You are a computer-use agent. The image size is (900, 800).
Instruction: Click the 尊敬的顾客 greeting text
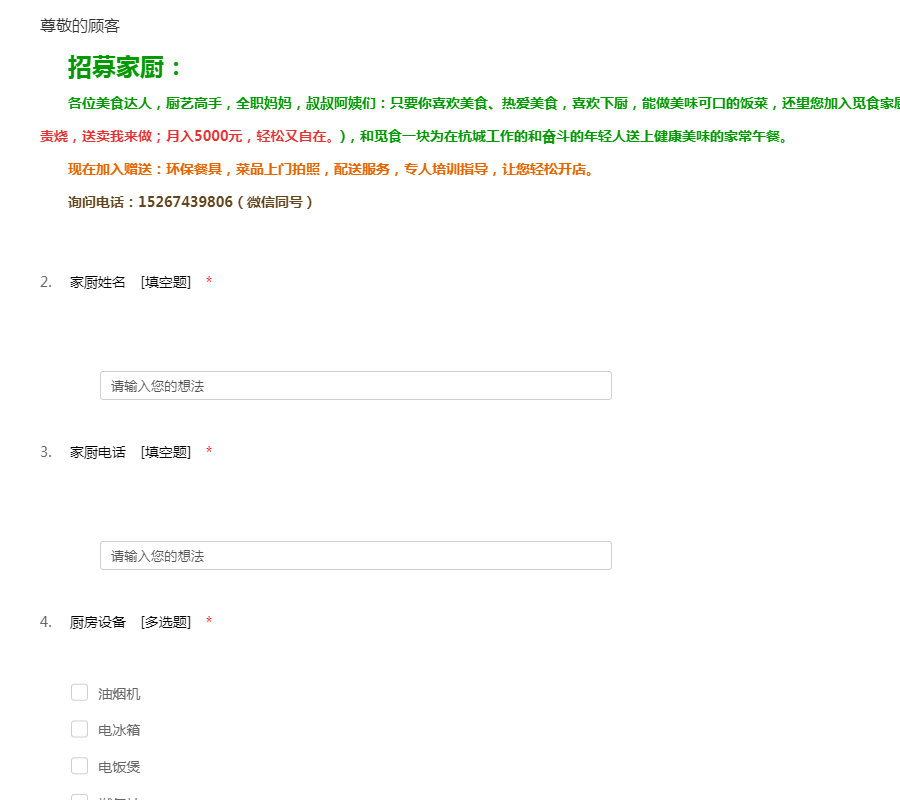click(x=80, y=26)
